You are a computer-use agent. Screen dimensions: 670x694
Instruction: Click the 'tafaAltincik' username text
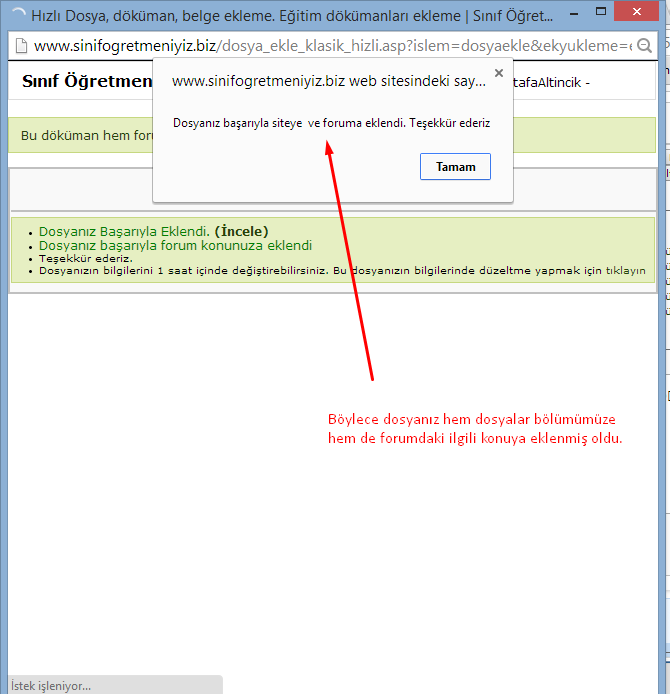tap(548, 82)
